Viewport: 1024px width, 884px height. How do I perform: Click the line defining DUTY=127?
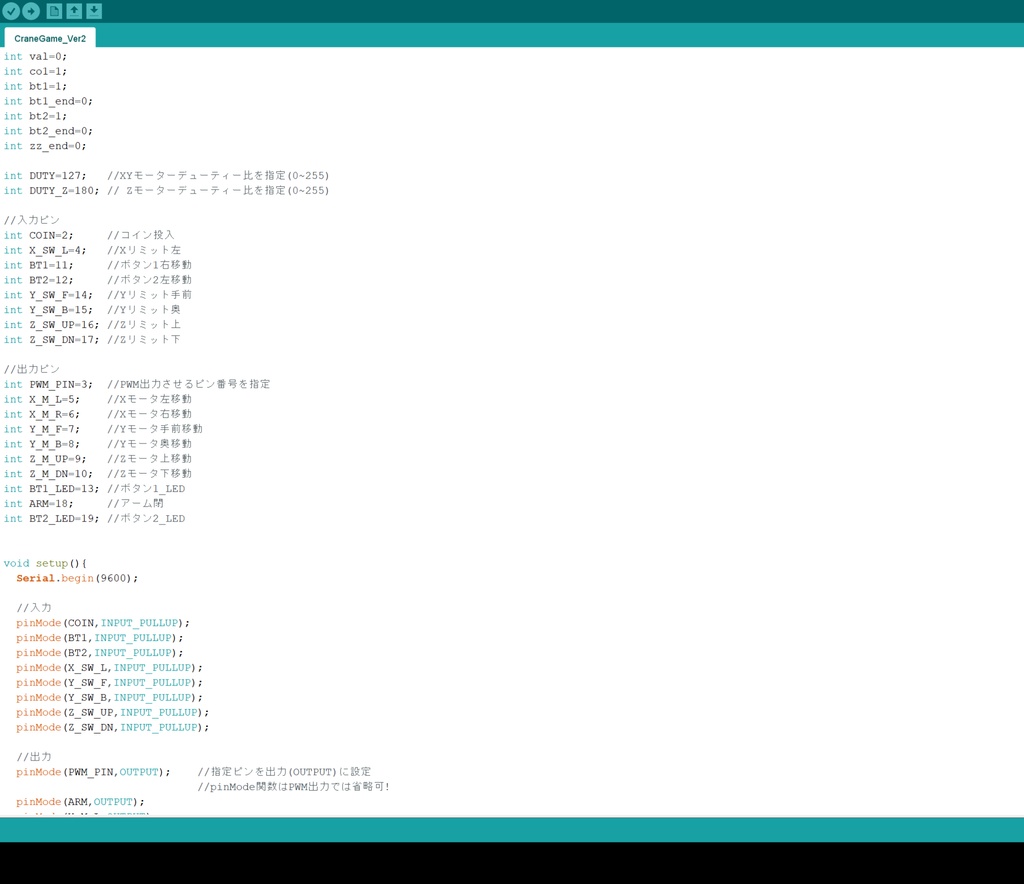click(60, 175)
